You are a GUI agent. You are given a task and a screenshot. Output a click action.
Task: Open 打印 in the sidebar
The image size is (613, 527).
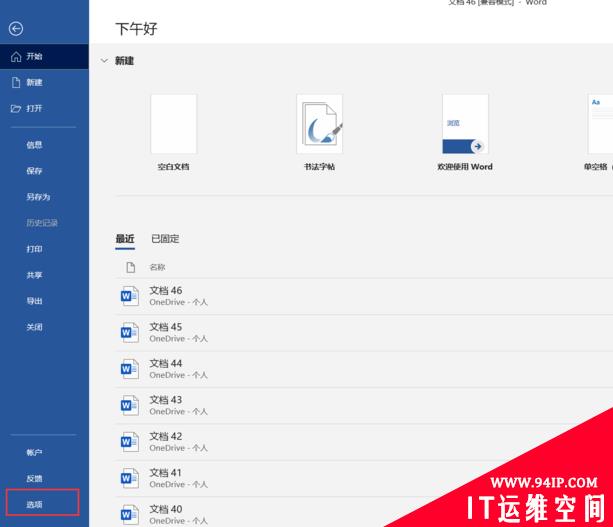tap(34, 249)
